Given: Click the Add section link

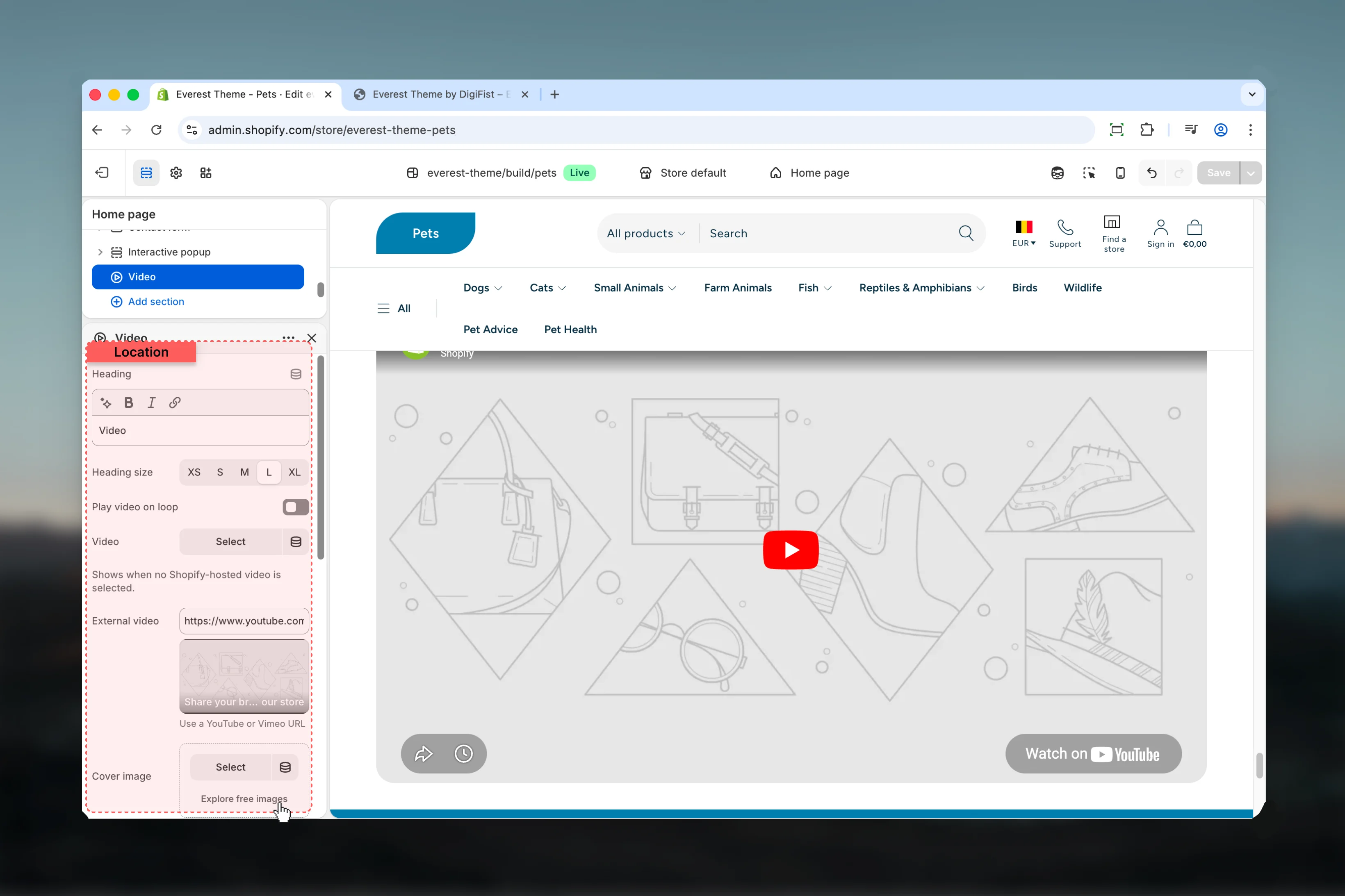Looking at the screenshot, I should coord(148,302).
